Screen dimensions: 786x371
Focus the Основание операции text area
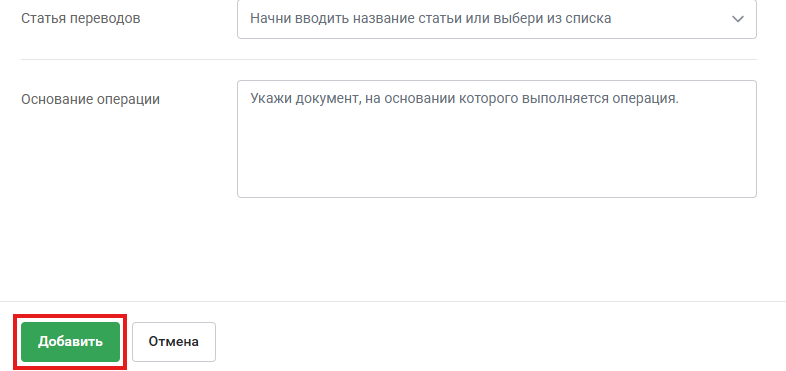pyautogui.click(x=497, y=139)
